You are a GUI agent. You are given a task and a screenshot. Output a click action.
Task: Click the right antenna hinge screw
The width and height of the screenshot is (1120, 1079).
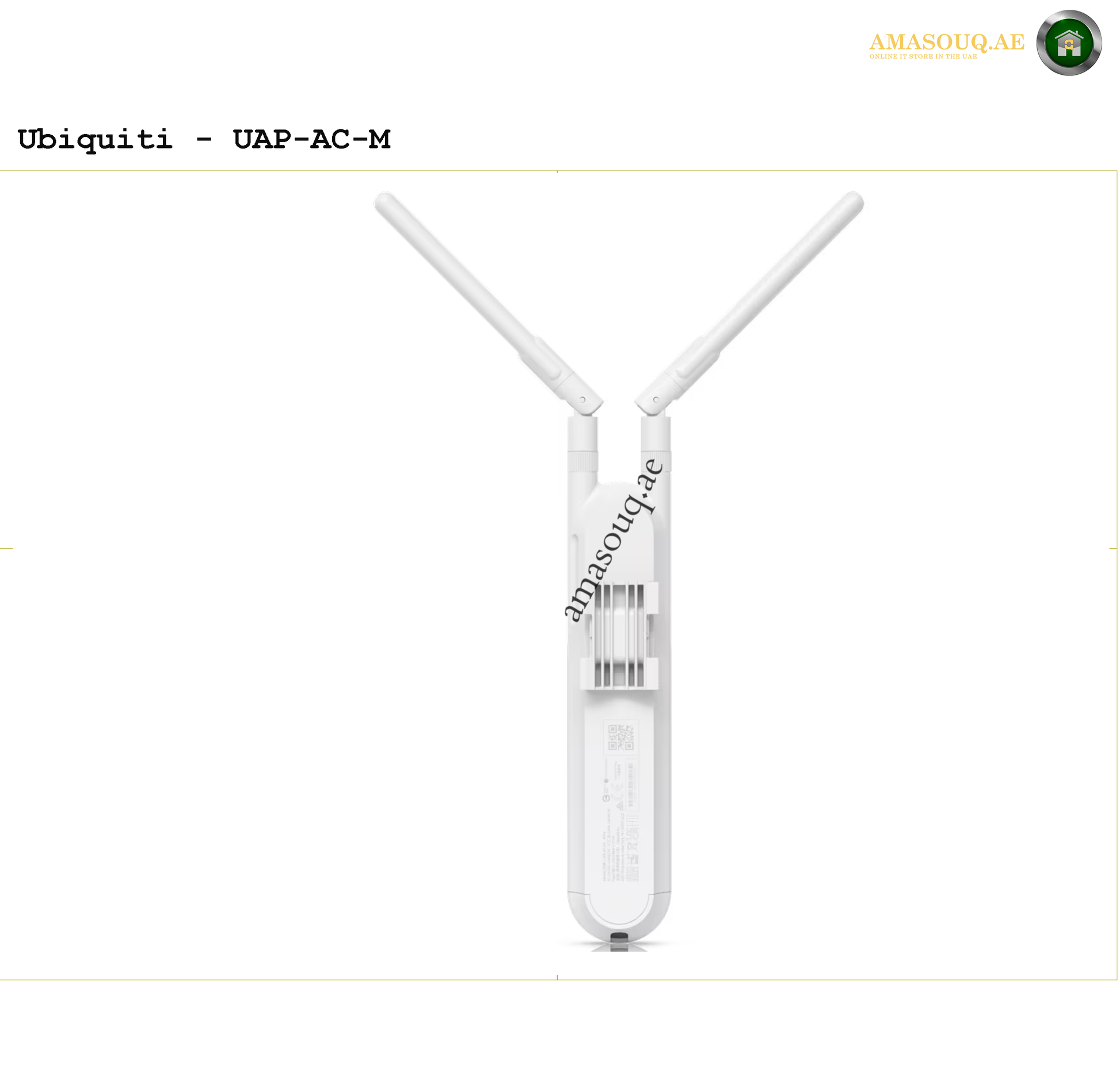[656, 399]
